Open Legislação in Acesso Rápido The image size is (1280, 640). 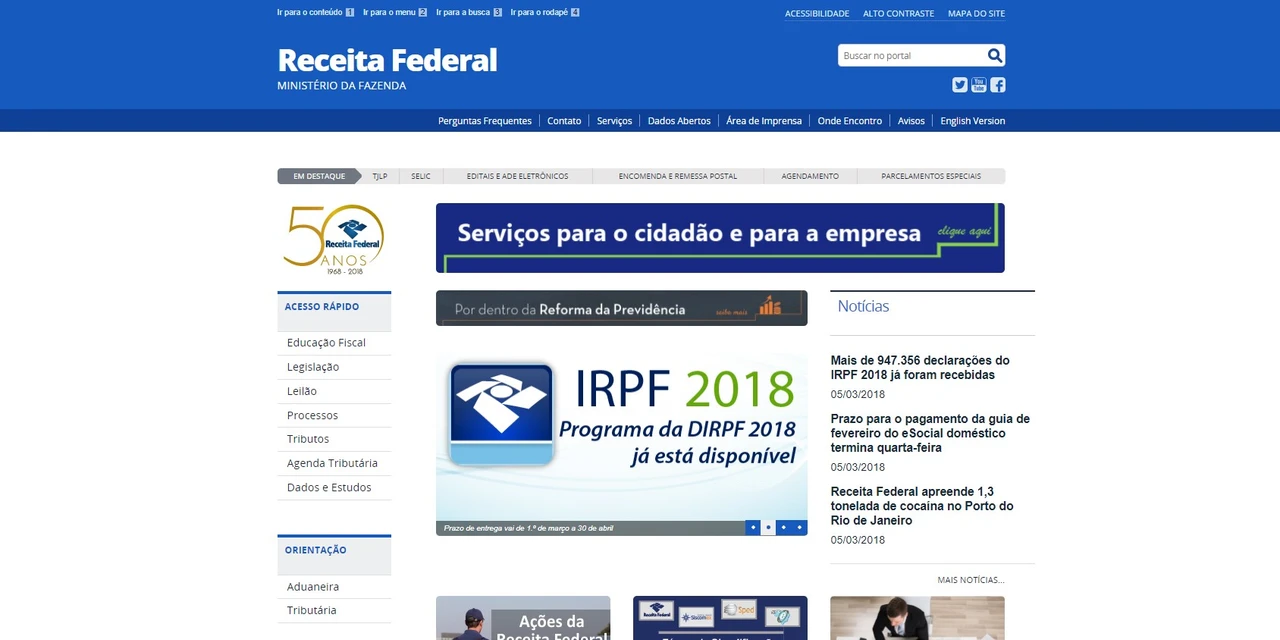[313, 367]
